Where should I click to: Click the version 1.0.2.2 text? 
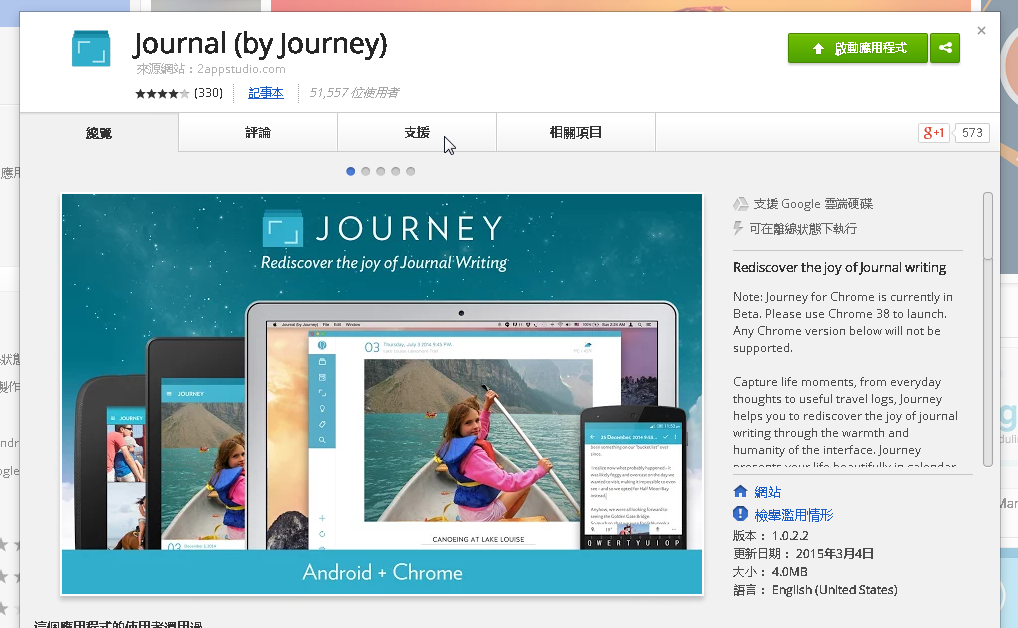click(x=771, y=536)
